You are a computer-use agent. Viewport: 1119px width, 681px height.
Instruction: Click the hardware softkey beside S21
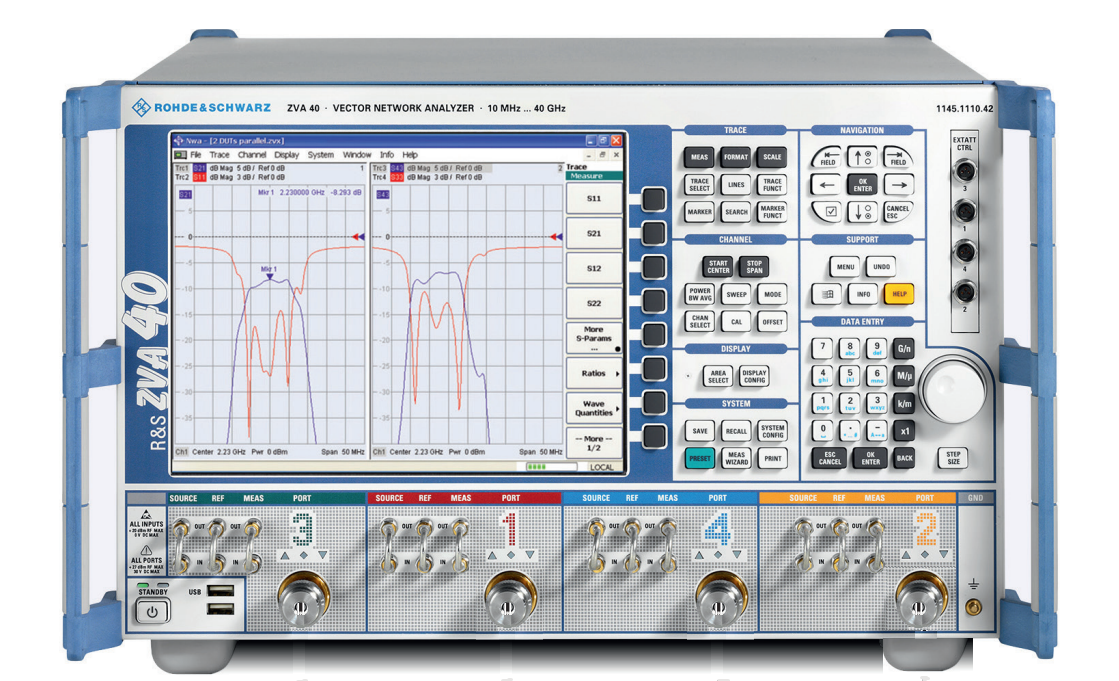(x=653, y=233)
